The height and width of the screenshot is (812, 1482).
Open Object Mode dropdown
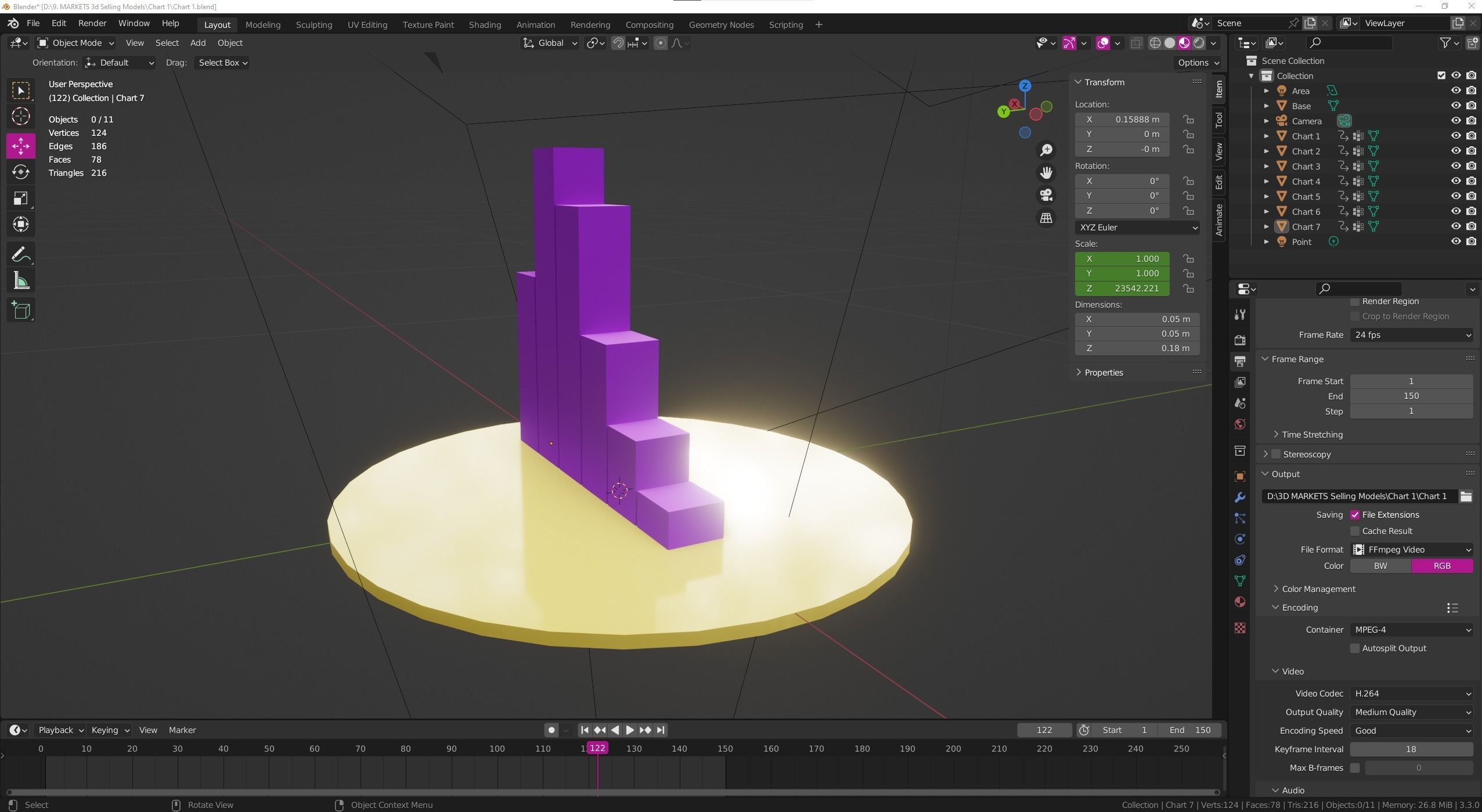[x=75, y=43]
